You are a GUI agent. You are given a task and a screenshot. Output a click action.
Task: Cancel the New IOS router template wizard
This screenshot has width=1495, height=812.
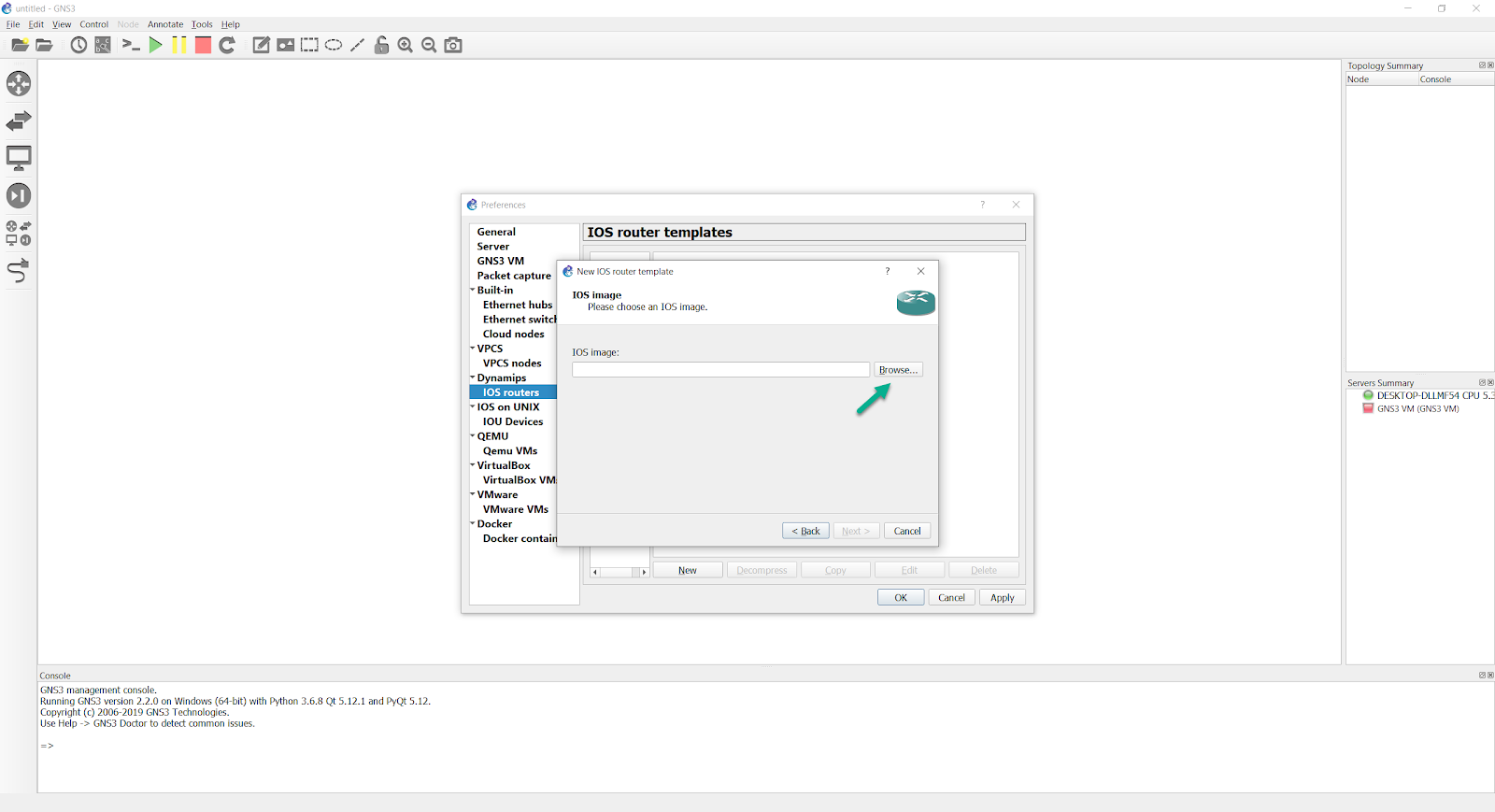[x=907, y=531]
